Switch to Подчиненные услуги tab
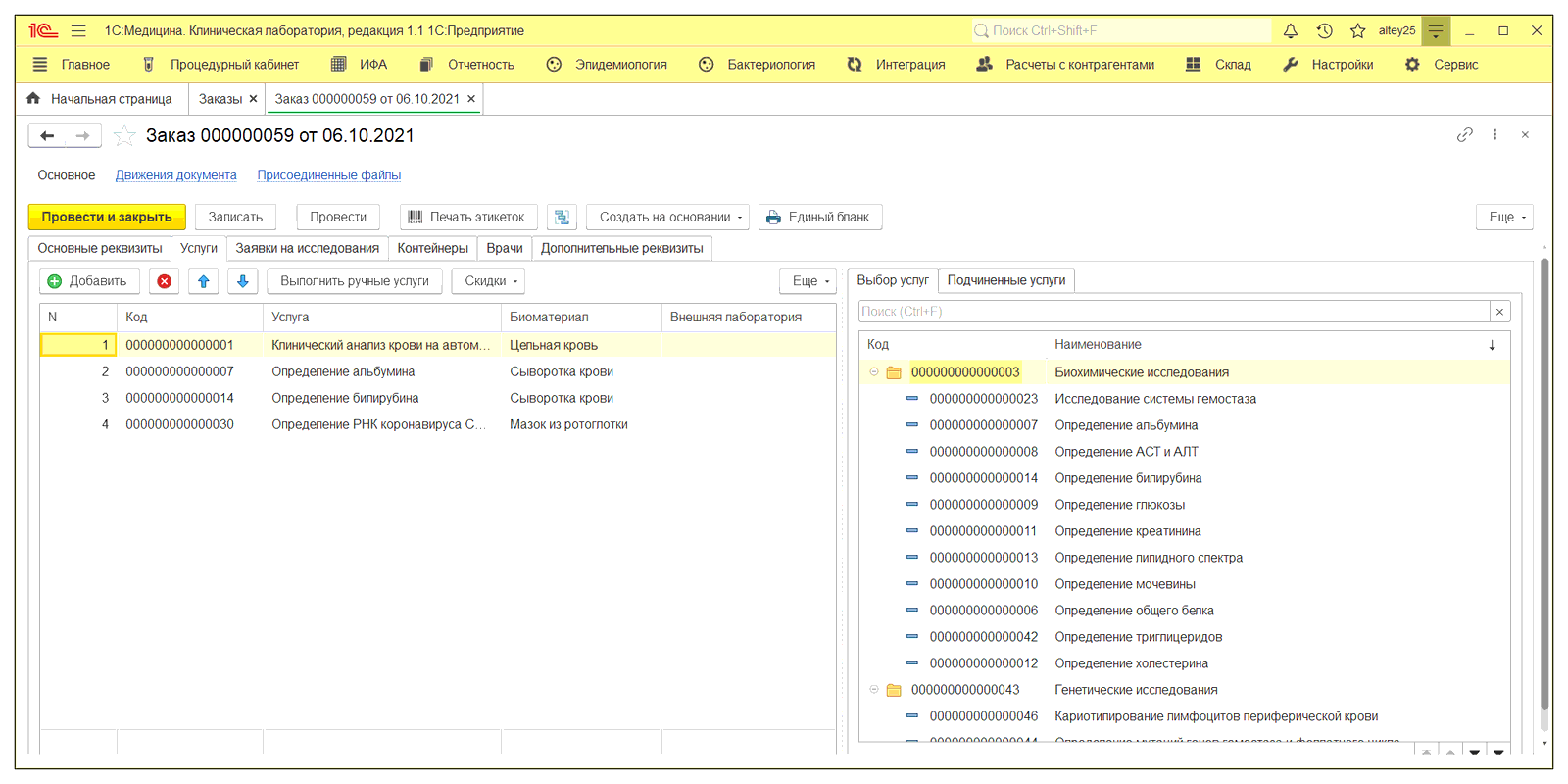 point(1006,280)
